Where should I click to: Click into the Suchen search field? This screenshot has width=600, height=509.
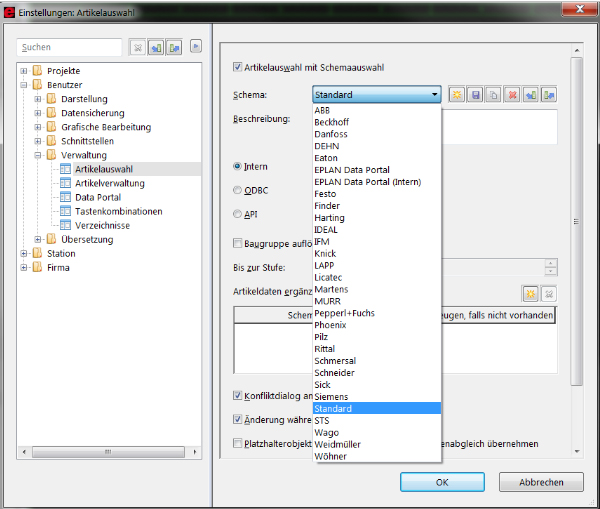[x=69, y=47]
